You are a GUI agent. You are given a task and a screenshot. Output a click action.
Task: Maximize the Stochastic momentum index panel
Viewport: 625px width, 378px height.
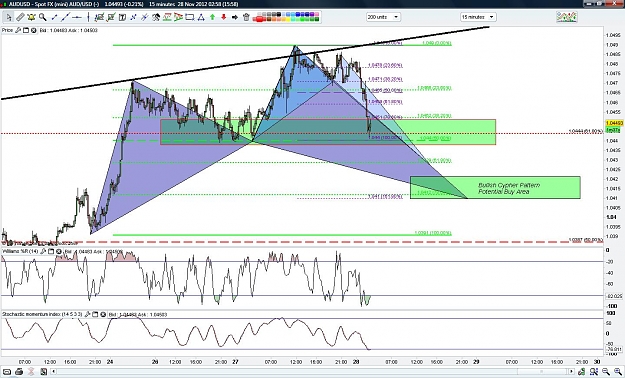95,314
